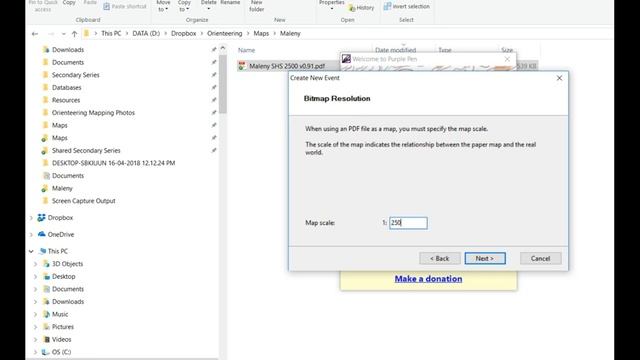
Task: Click Invert selection in ribbon
Action: pos(407,7)
